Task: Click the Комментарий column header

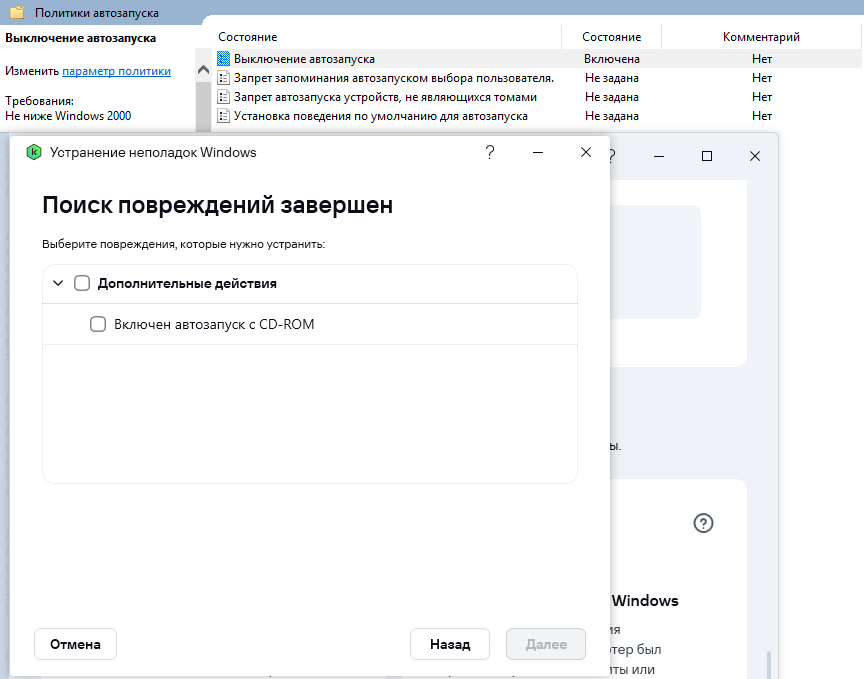Action: 761,37
